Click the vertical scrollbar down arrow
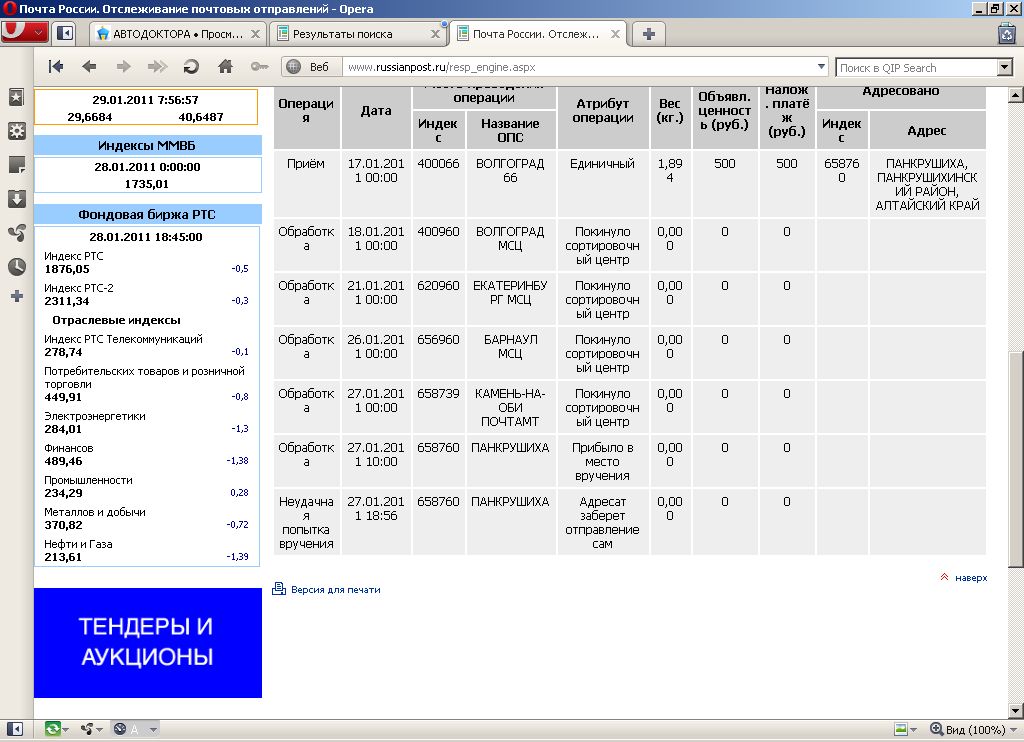Viewport: 1024px width, 742px height. tap(1015, 711)
